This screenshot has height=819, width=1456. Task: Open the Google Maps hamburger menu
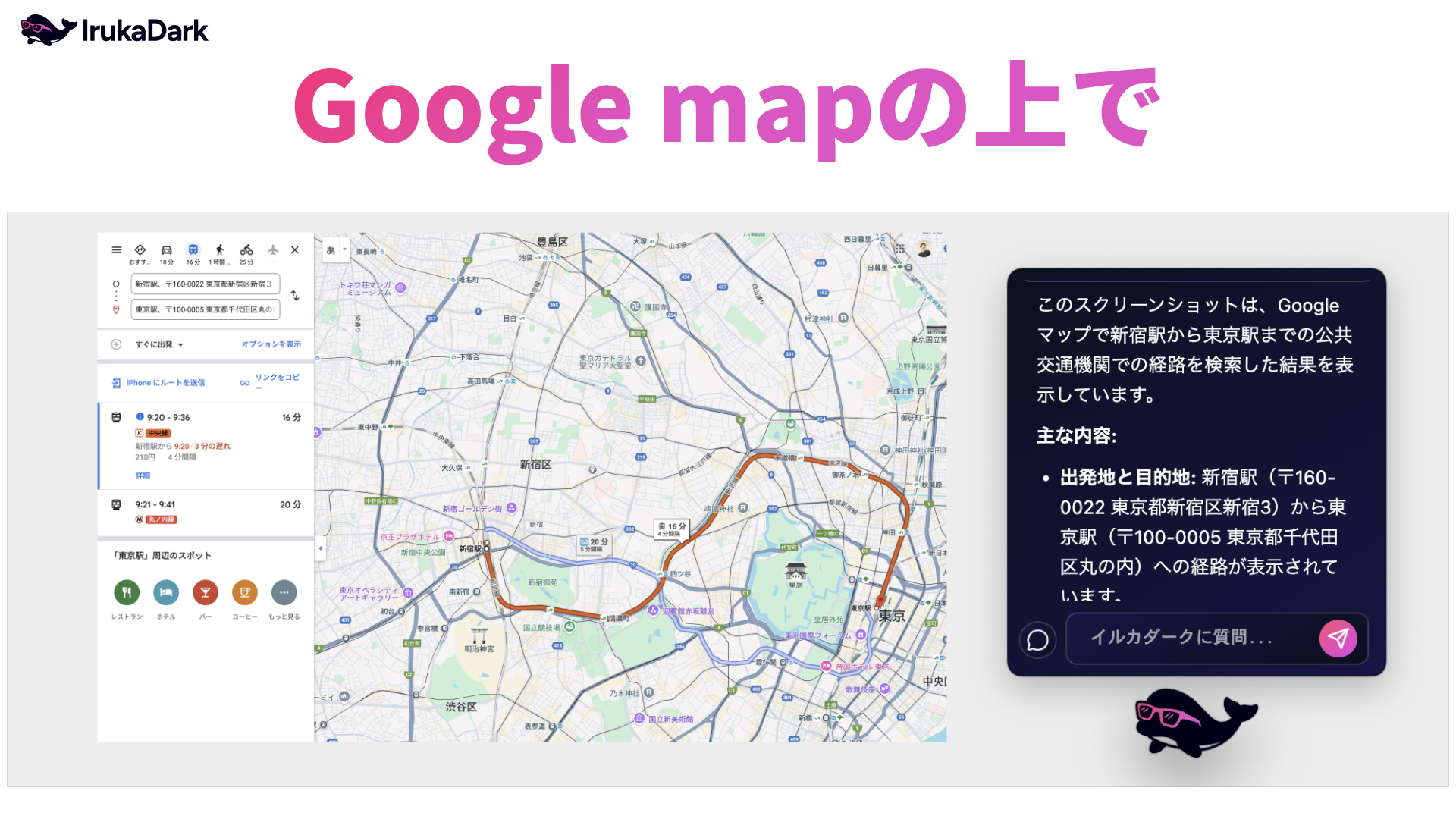click(116, 249)
